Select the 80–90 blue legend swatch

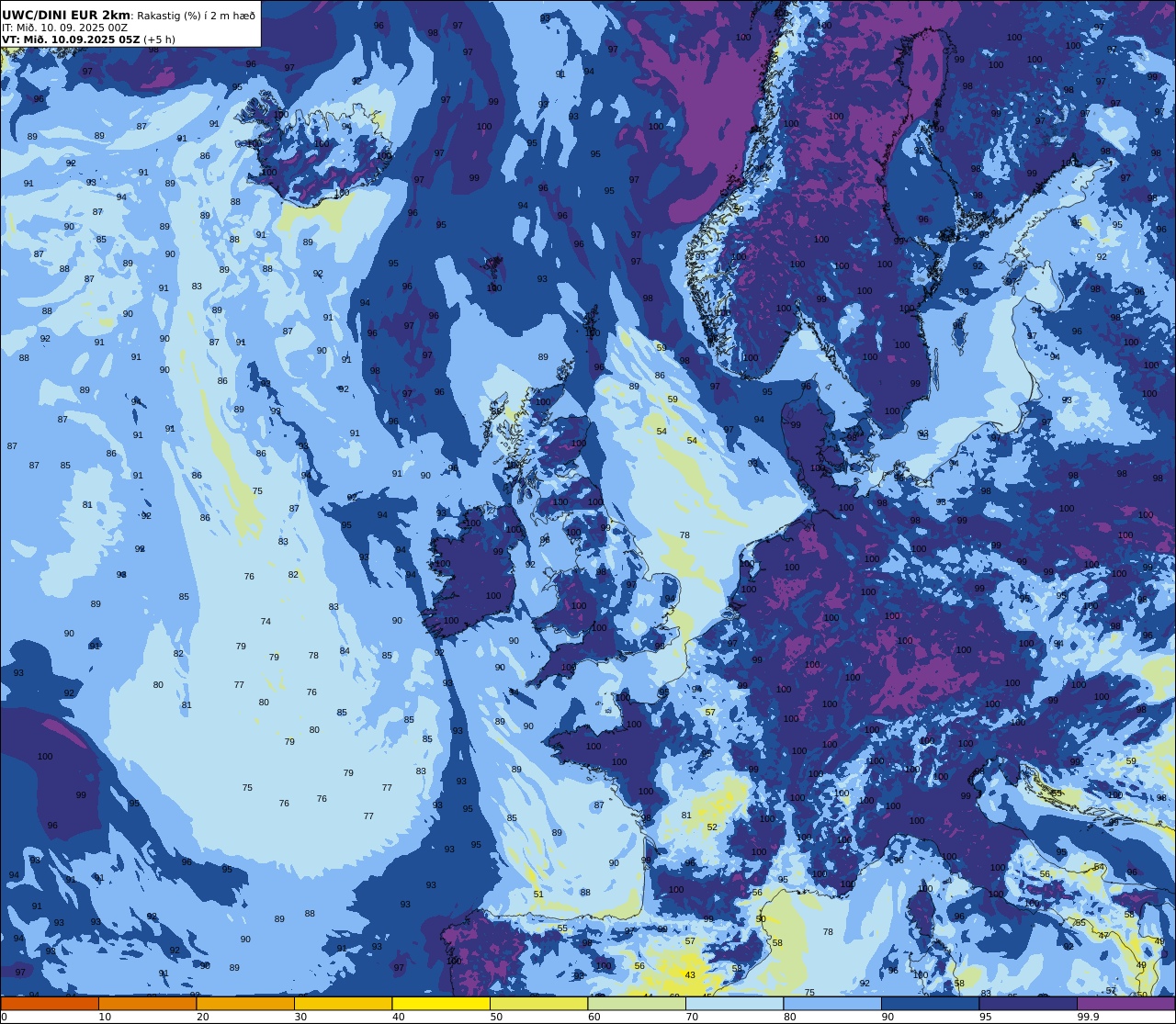pyautogui.click(x=832, y=1003)
